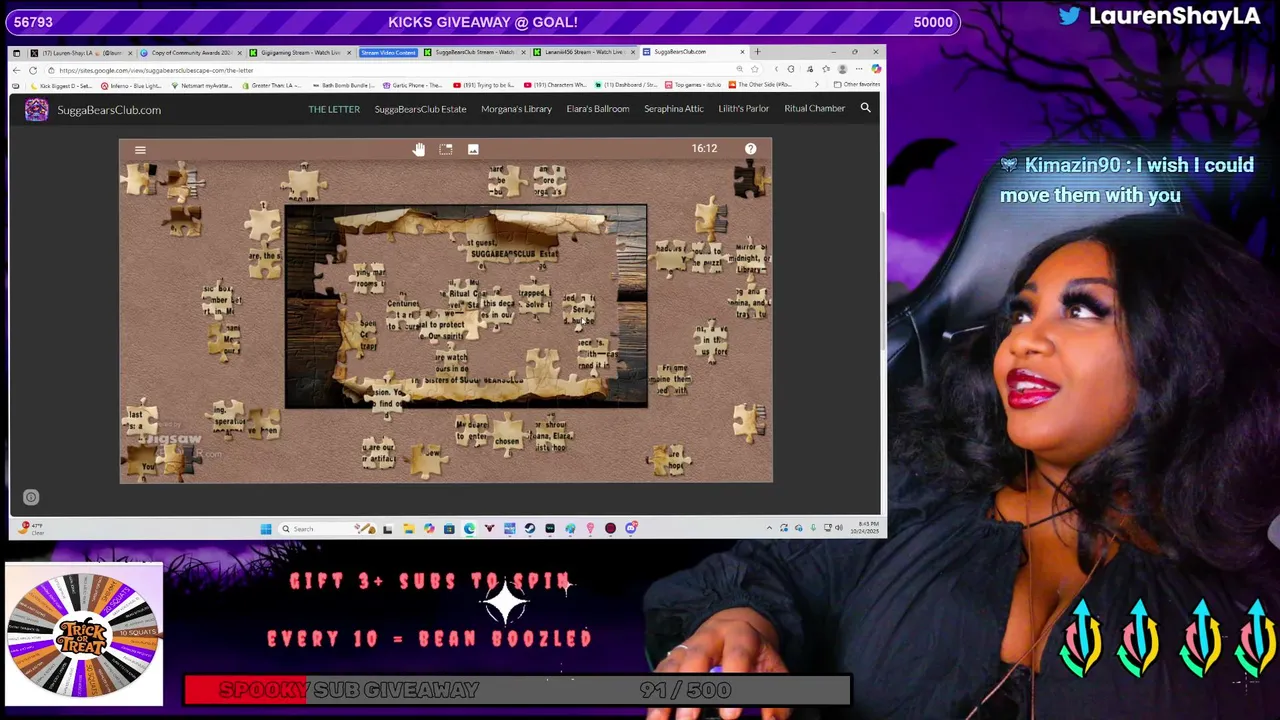
Task: Visit the Ritual Chamber page
Action: point(814,109)
